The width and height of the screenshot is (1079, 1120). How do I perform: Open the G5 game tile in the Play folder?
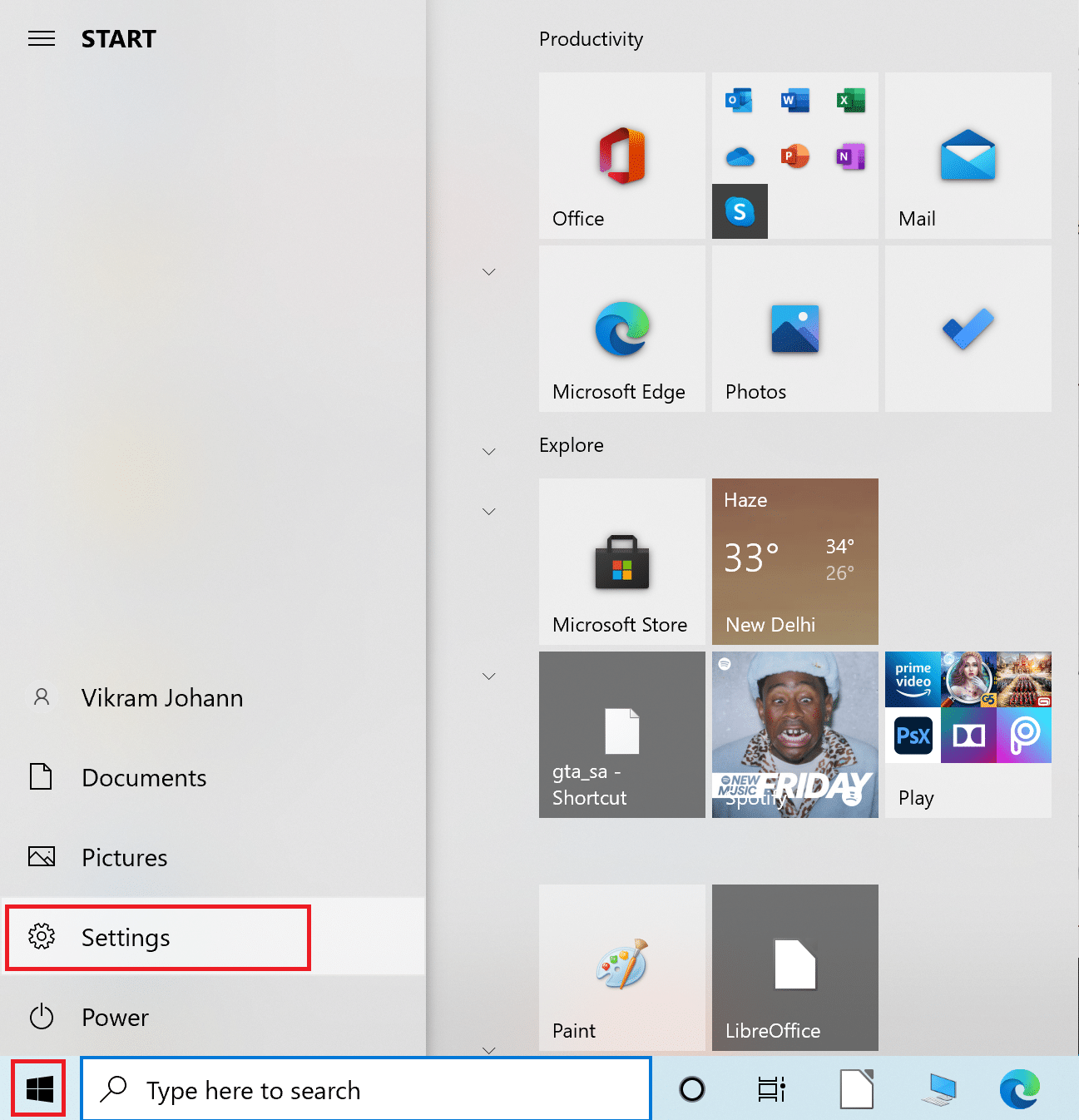(968, 679)
